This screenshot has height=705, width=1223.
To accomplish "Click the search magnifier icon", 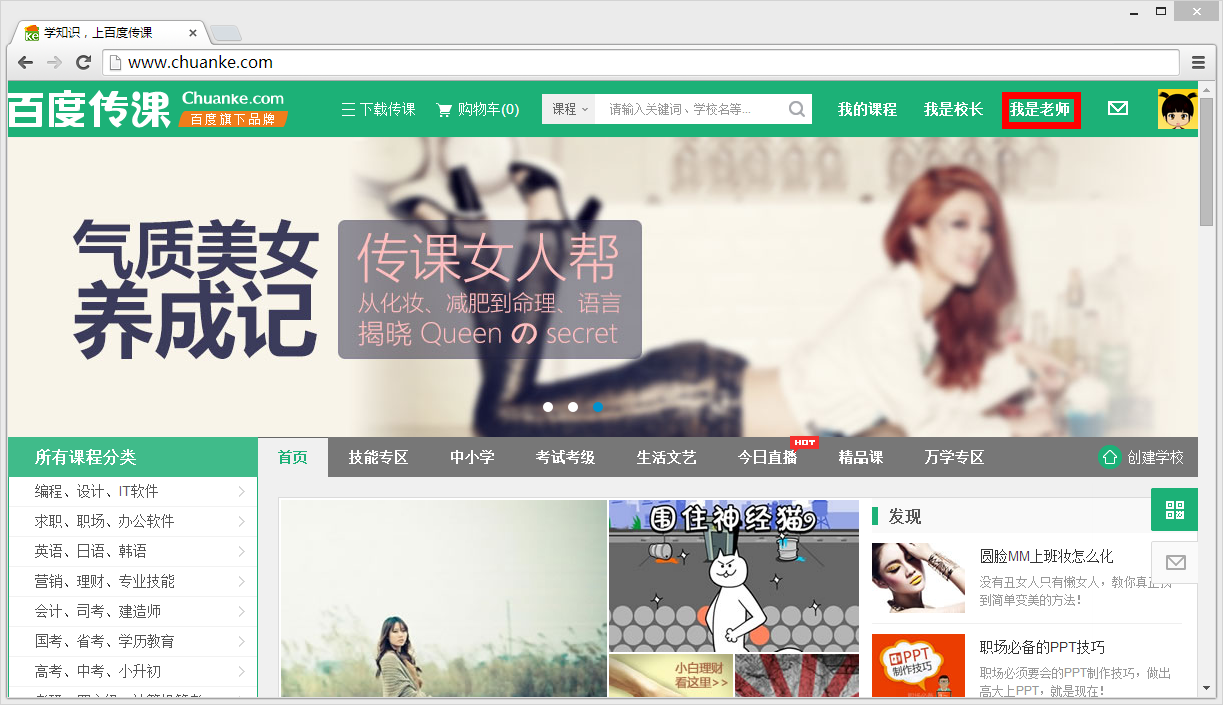I will click(795, 109).
